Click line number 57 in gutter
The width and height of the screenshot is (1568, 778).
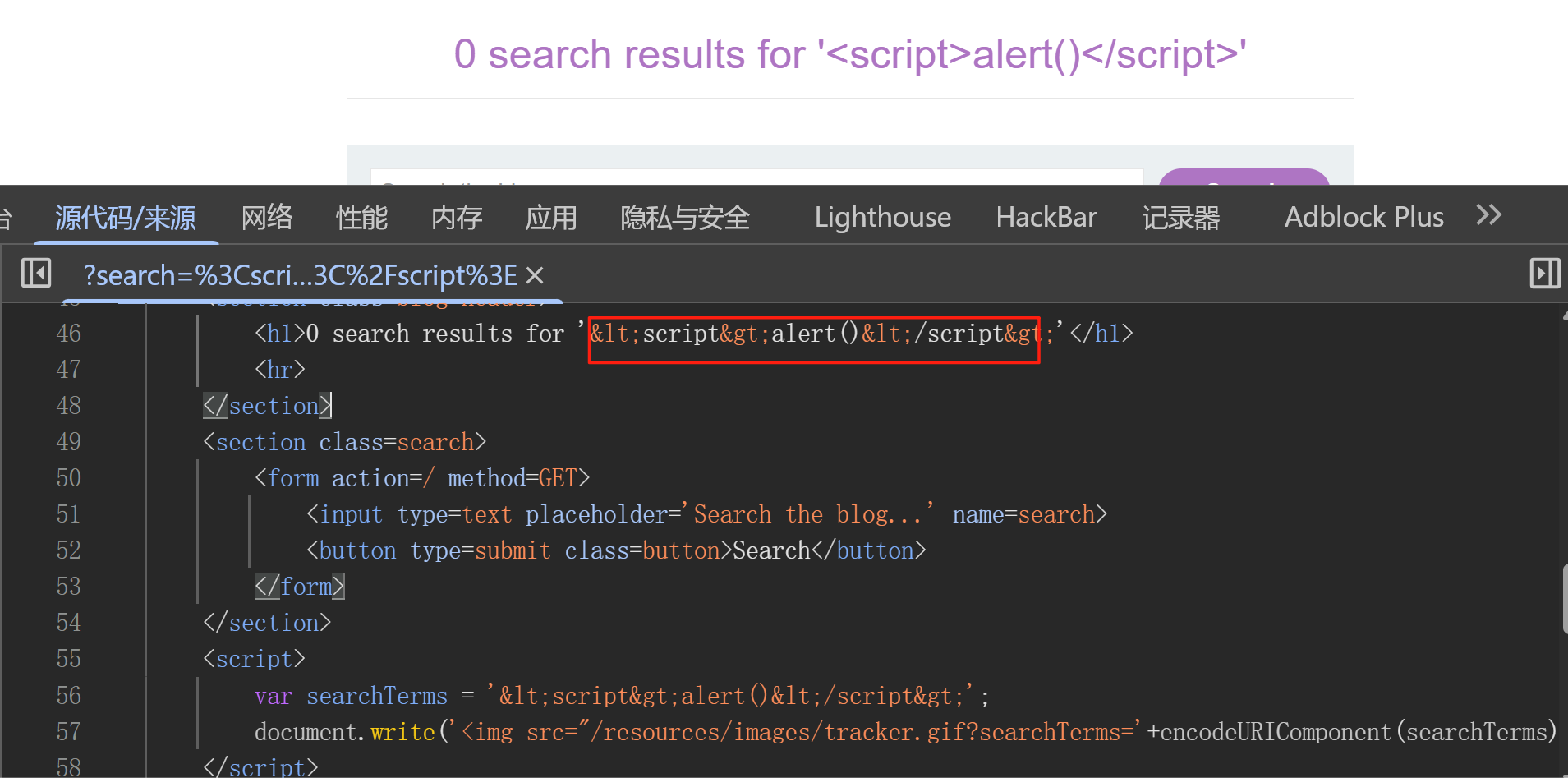click(x=69, y=732)
